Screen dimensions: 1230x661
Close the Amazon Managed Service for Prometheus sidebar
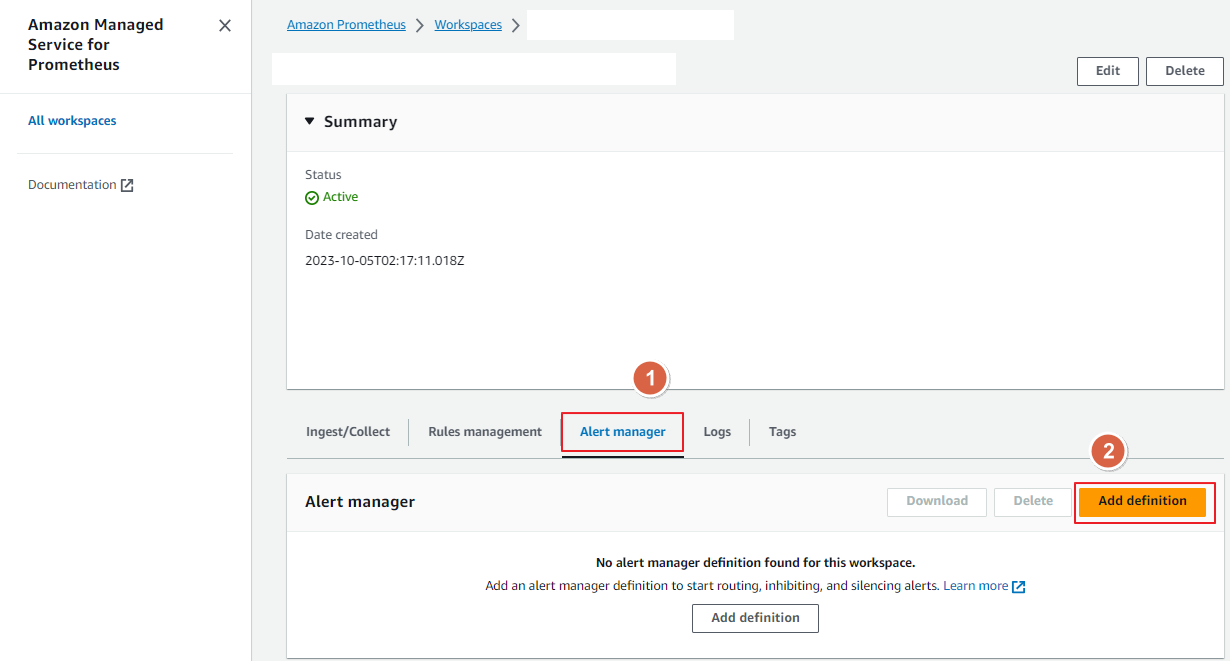225,26
